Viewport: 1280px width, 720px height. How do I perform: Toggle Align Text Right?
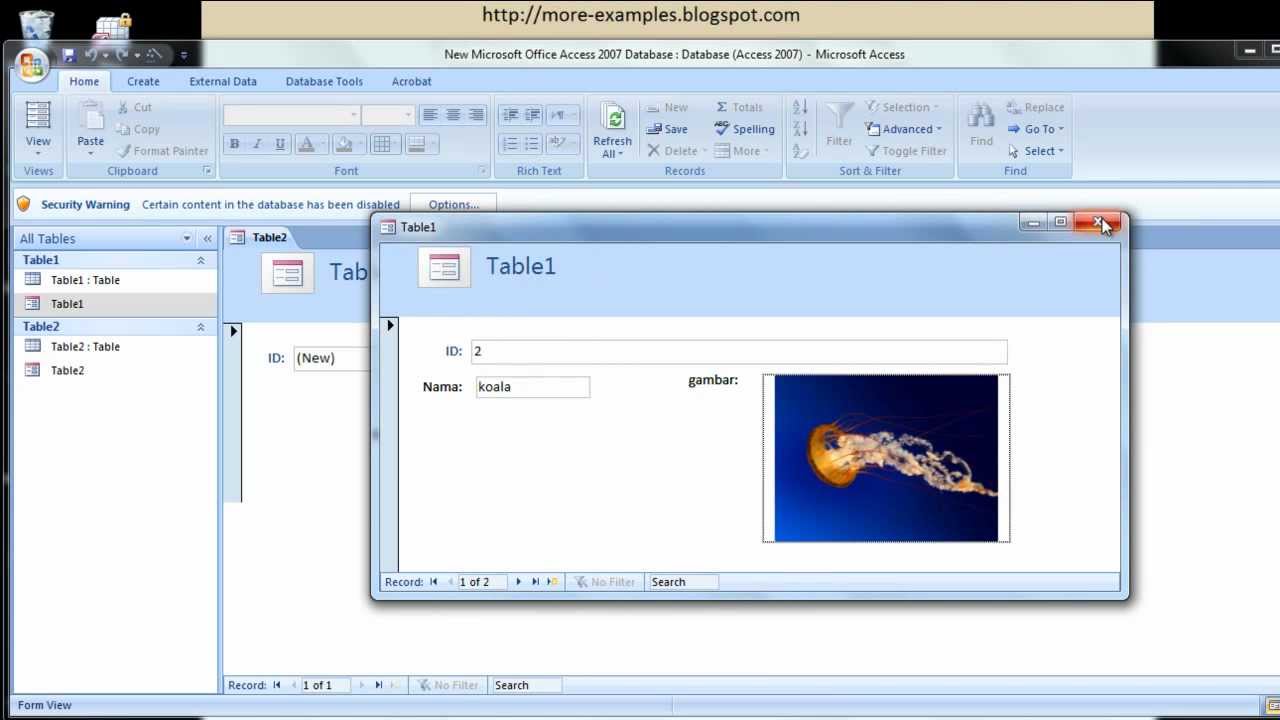[x=476, y=115]
